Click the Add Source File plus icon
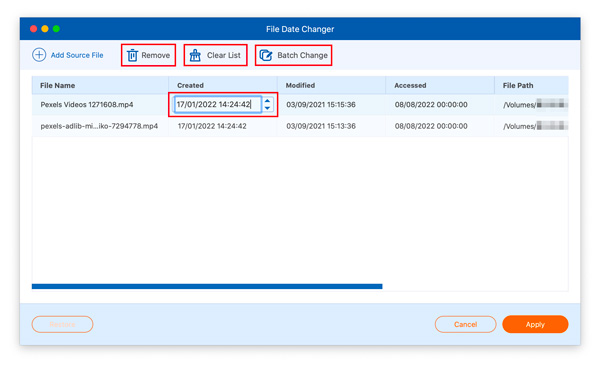The image size is (600, 367). (39, 55)
